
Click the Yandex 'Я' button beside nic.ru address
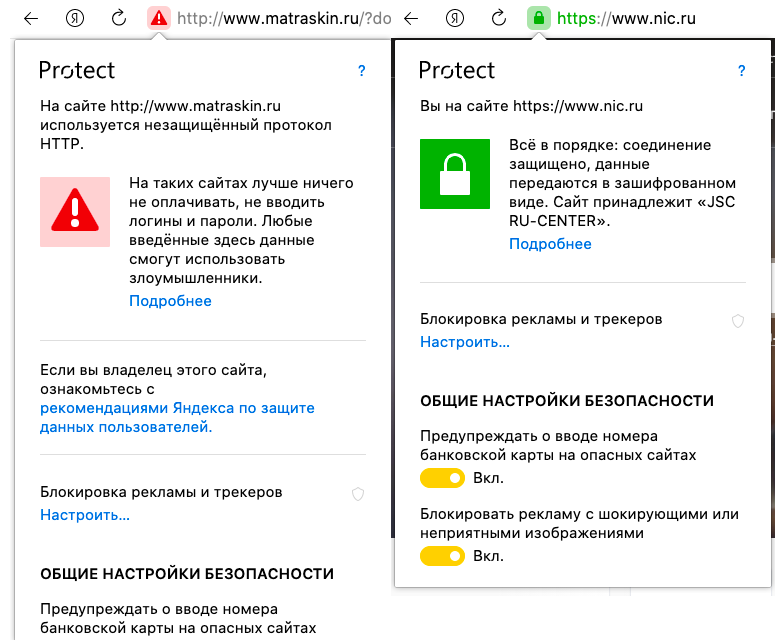click(455, 18)
